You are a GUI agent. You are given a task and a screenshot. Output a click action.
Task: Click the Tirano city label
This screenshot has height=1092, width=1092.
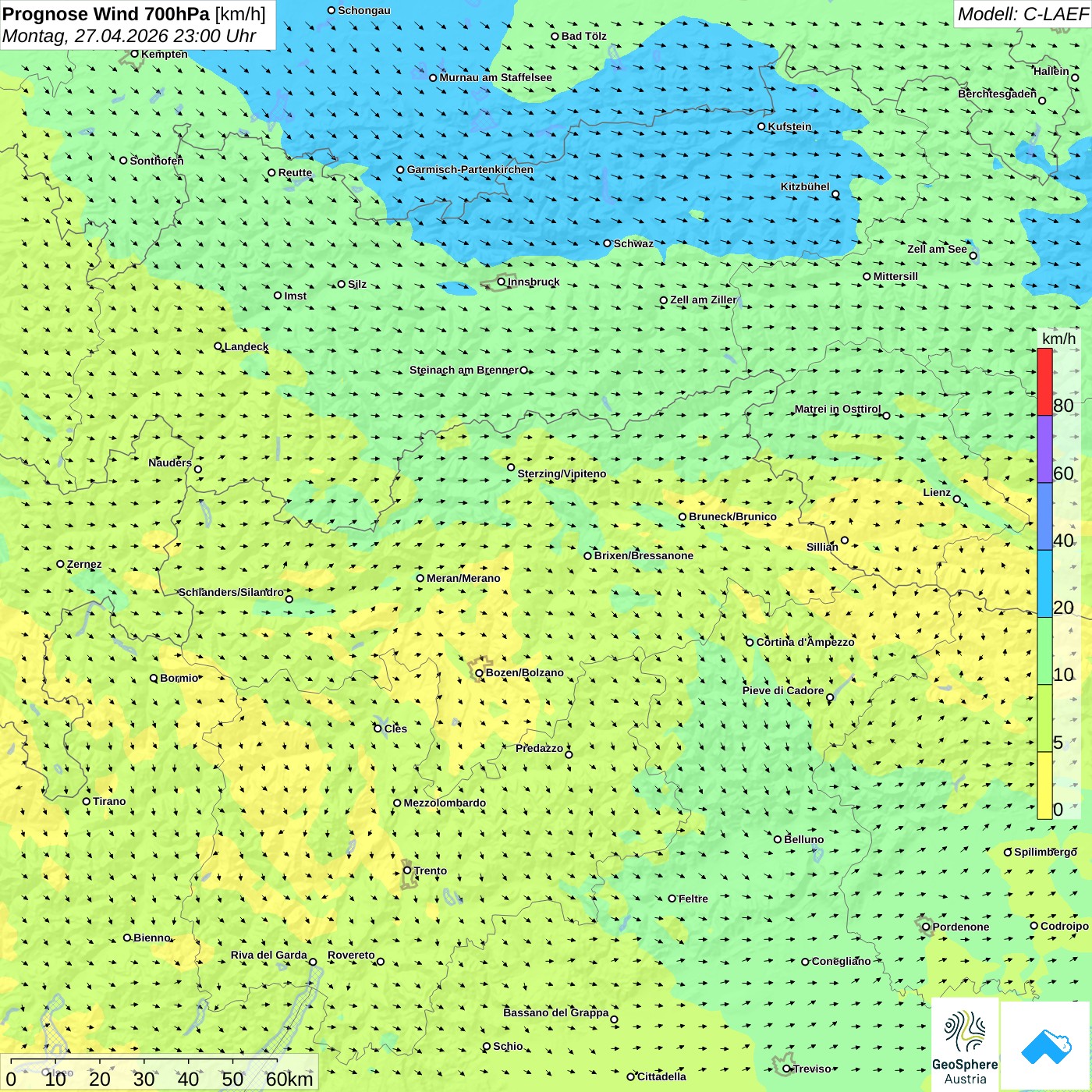(x=109, y=801)
